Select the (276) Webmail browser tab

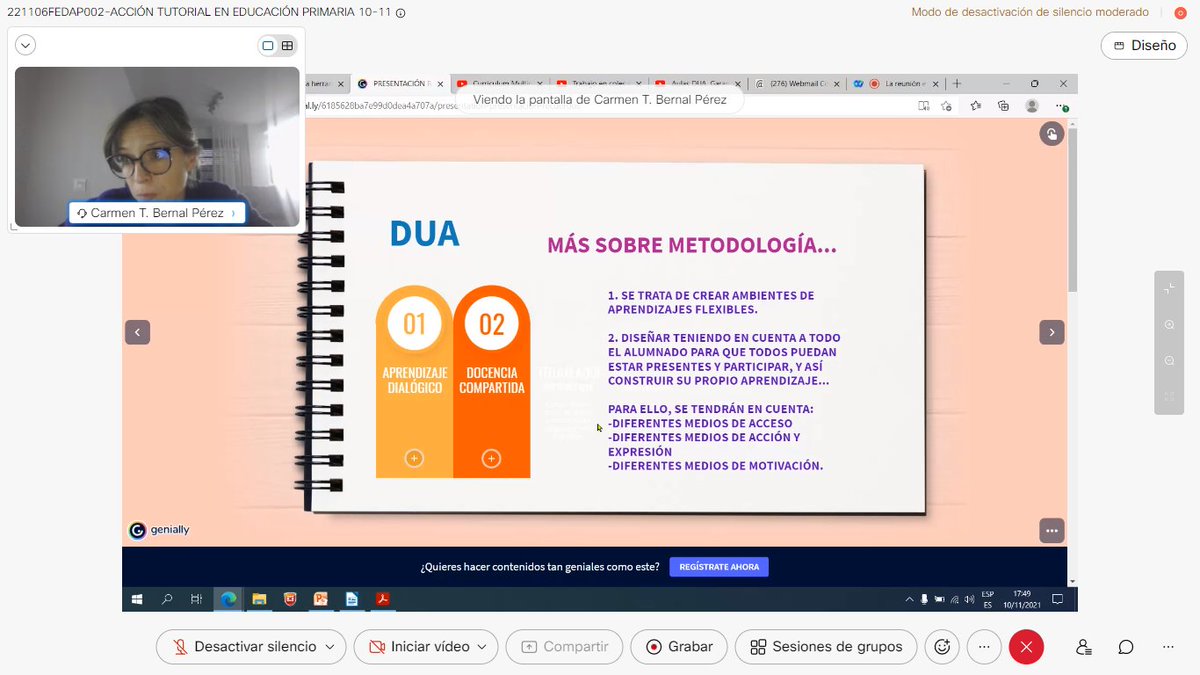[796, 84]
